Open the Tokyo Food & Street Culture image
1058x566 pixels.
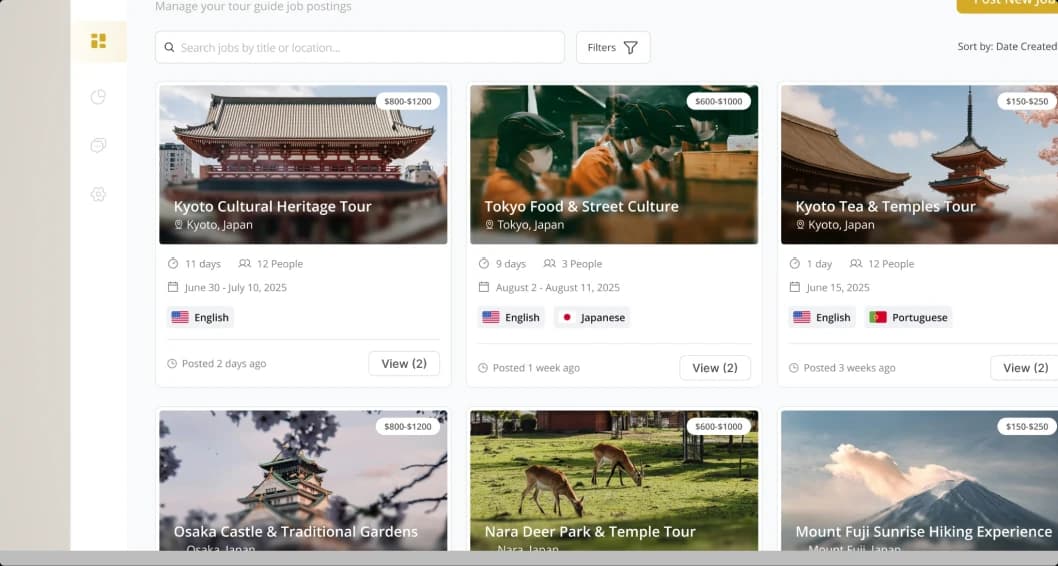tap(614, 164)
